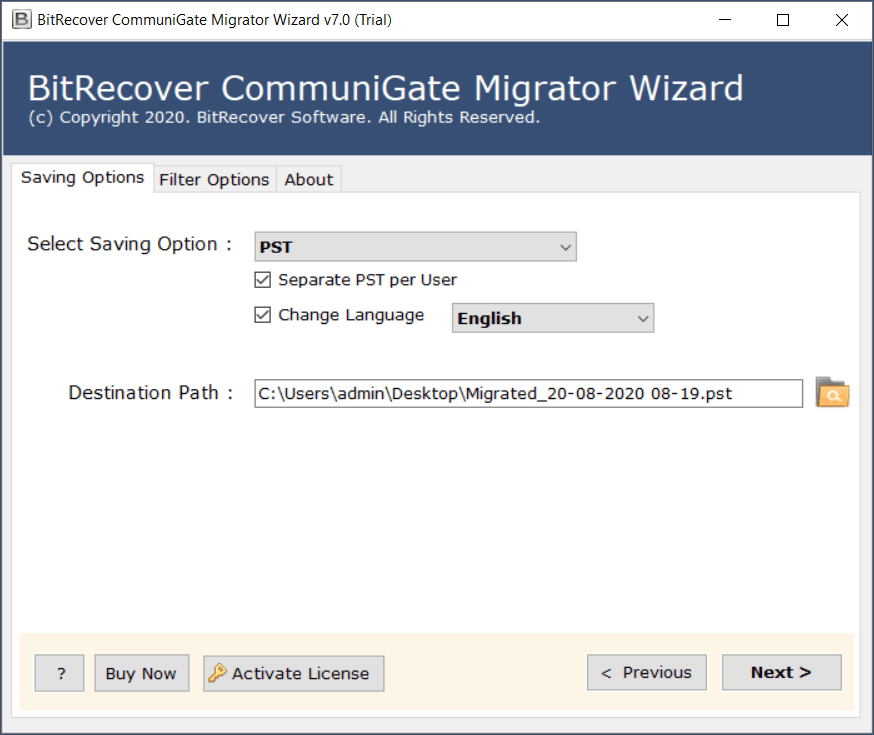Switch to the Filter Options tab

click(x=214, y=179)
